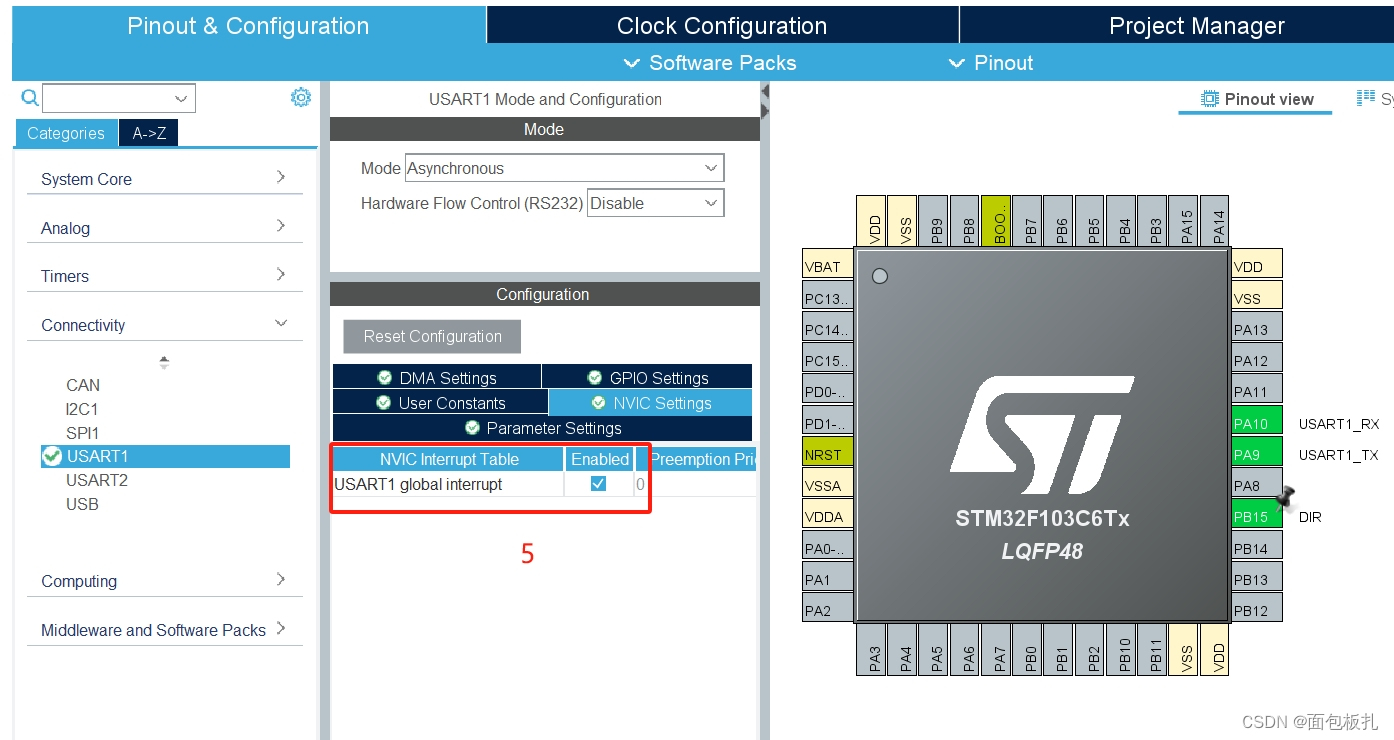Open the Parameter Settings tab
This screenshot has width=1394, height=740.
tap(542, 428)
